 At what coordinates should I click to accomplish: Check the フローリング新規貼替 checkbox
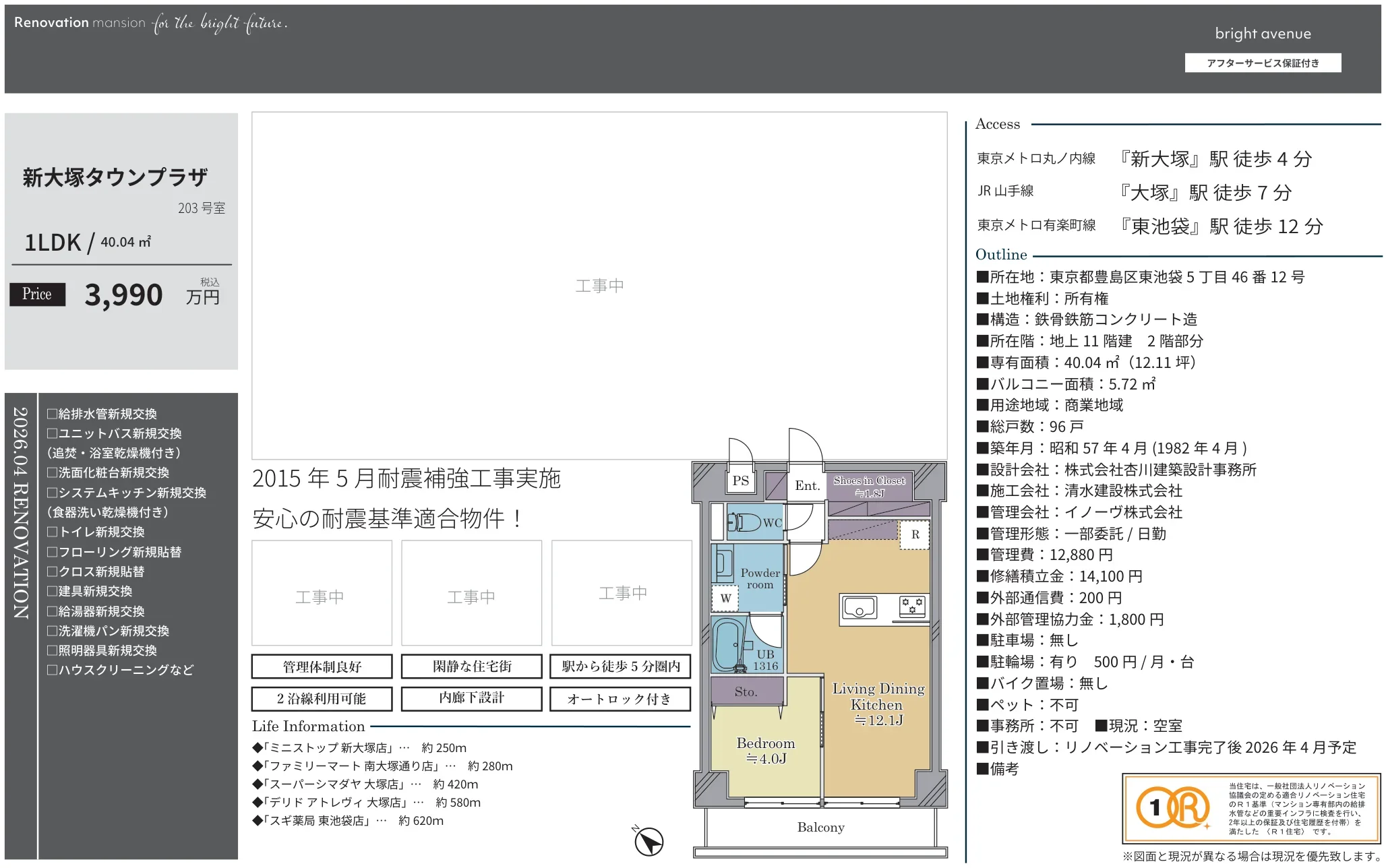tap(53, 551)
